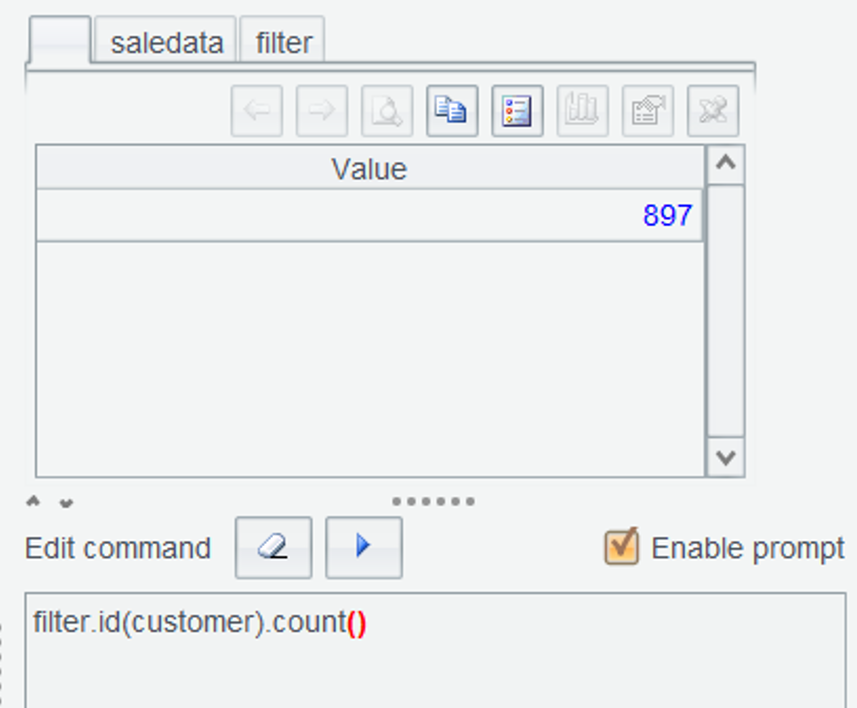Click the copy data icon
The height and width of the screenshot is (708, 857).
[x=452, y=110]
